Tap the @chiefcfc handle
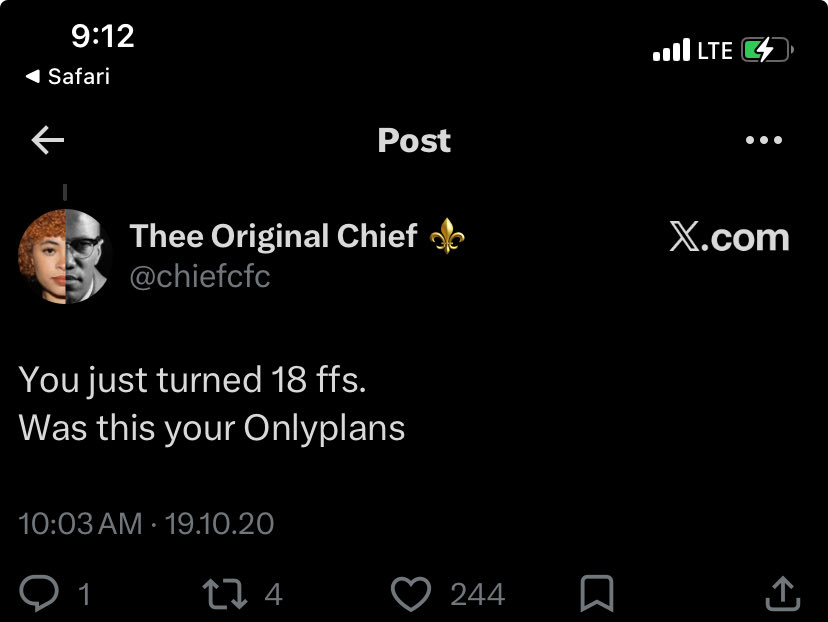Image resolution: width=828 pixels, height=622 pixels. coord(200,276)
